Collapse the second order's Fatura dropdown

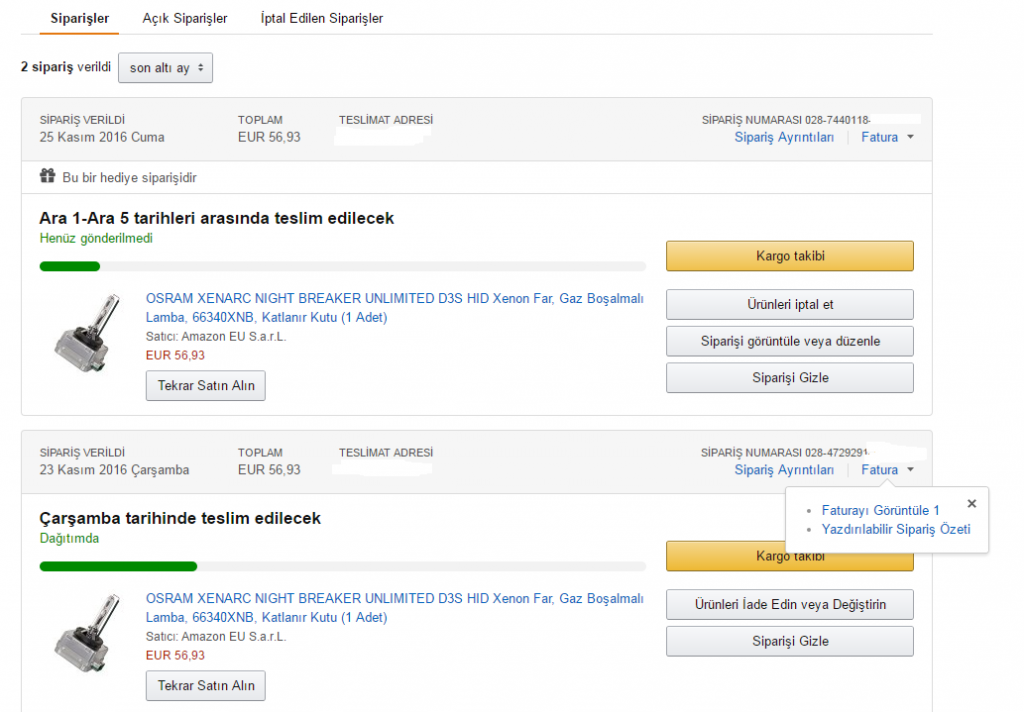[887, 470]
